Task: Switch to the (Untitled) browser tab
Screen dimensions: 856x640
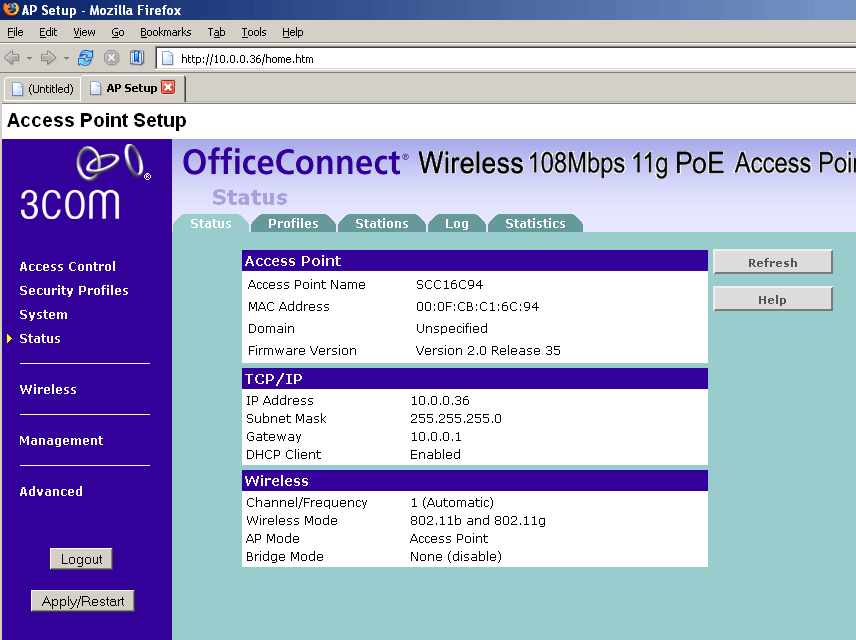Action: [x=43, y=88]
